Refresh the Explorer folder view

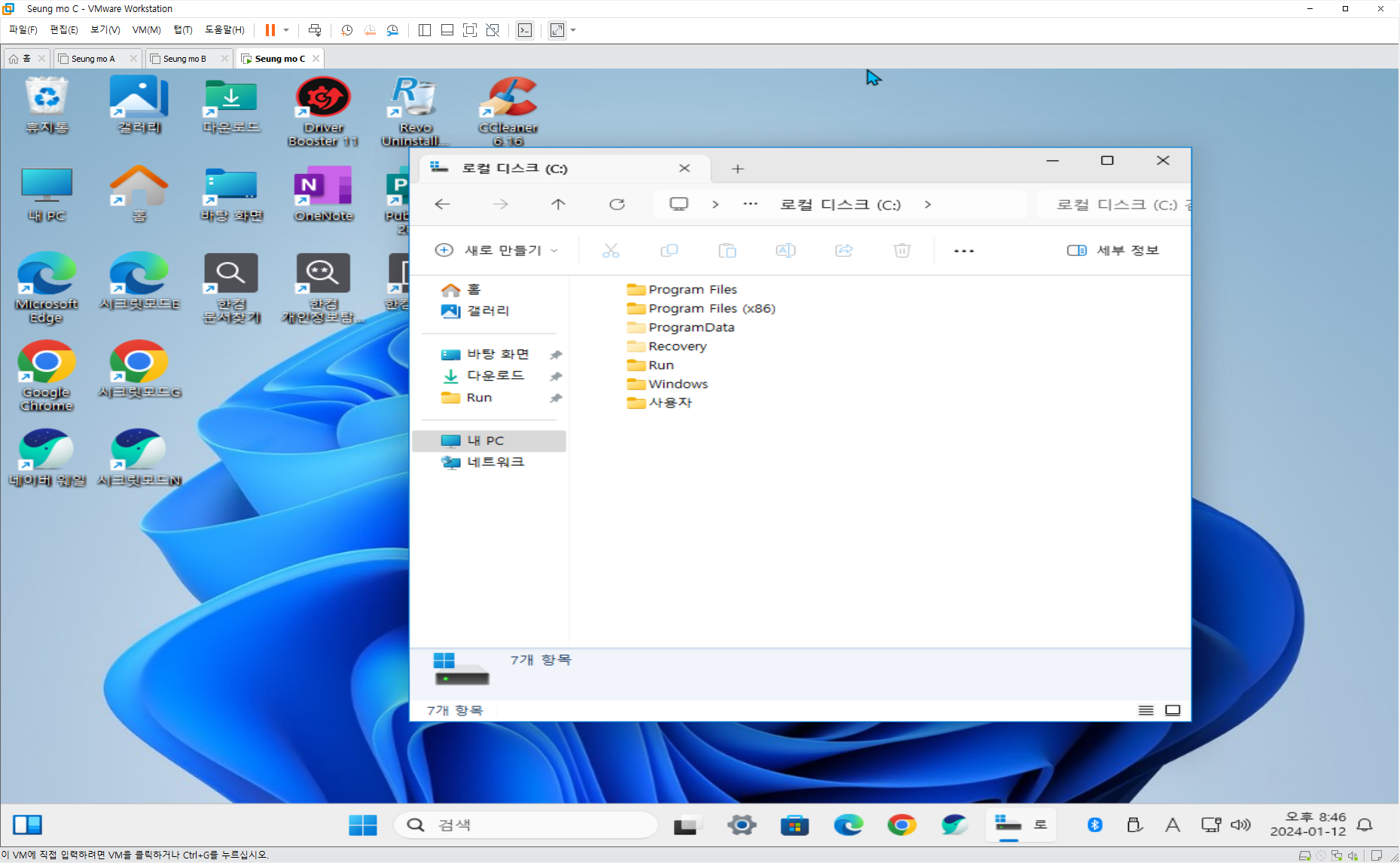pyautogui.click(x=617, y=204)
